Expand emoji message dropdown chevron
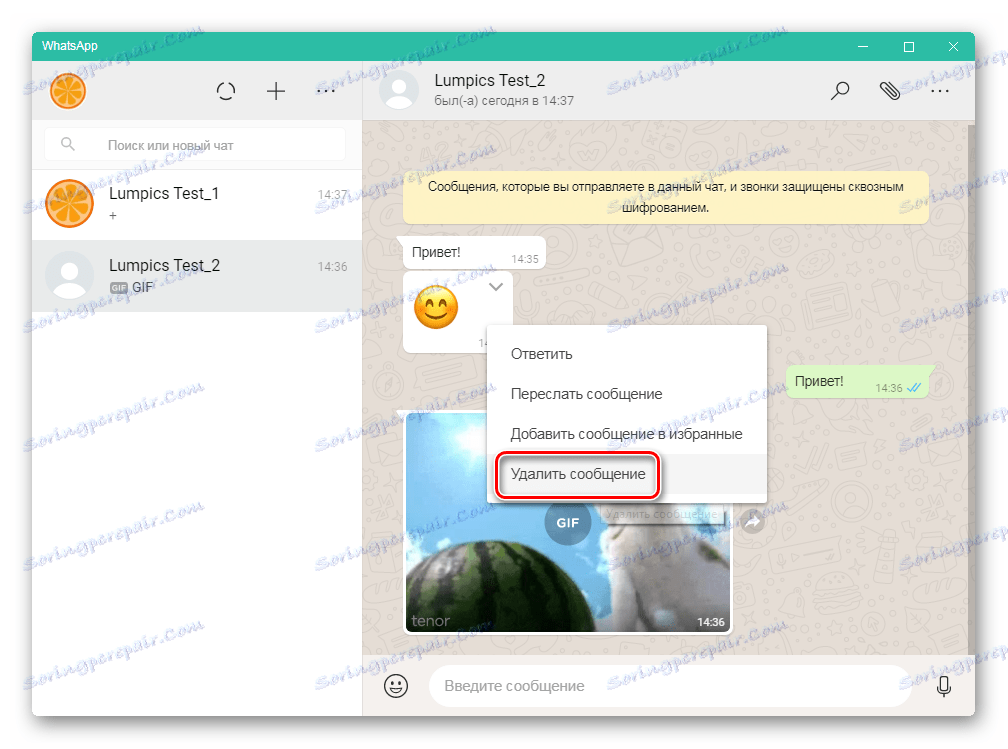 [496, 287]
